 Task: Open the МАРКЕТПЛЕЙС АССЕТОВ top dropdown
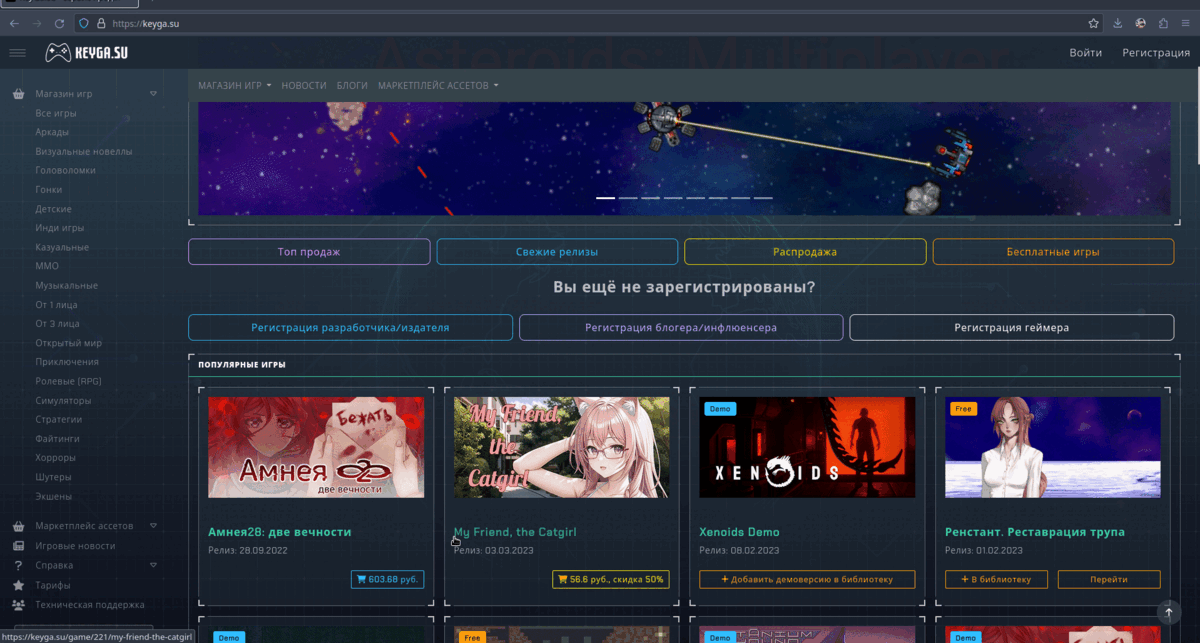point(438,86)
